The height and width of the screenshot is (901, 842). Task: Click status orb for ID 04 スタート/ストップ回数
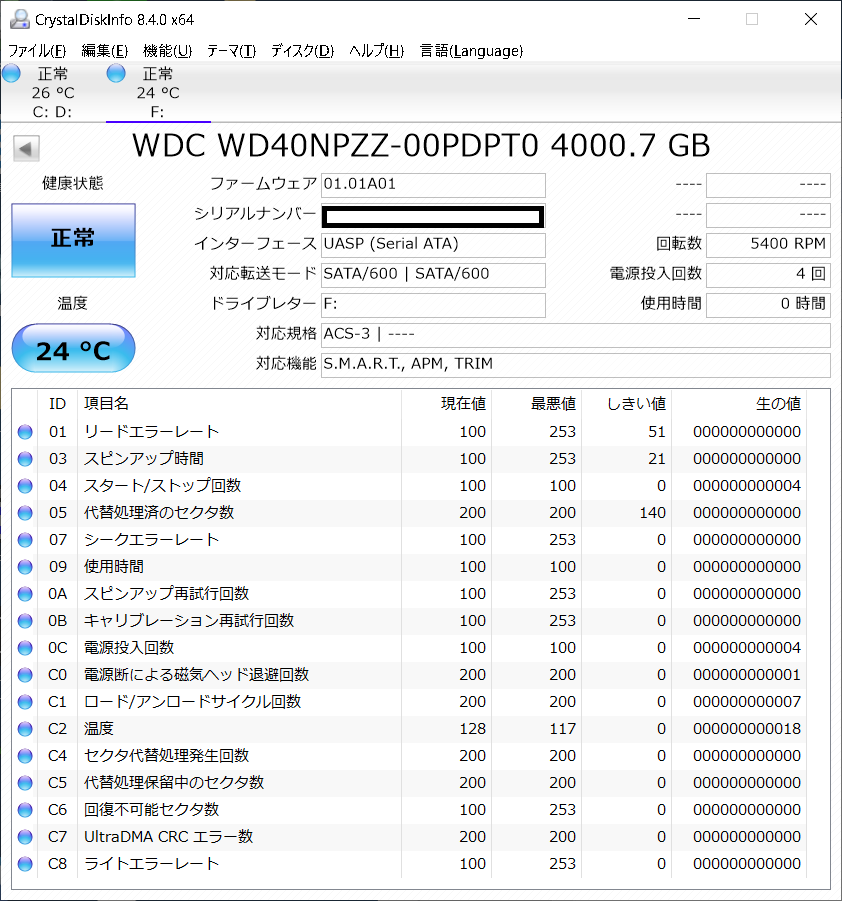point(25,486)
